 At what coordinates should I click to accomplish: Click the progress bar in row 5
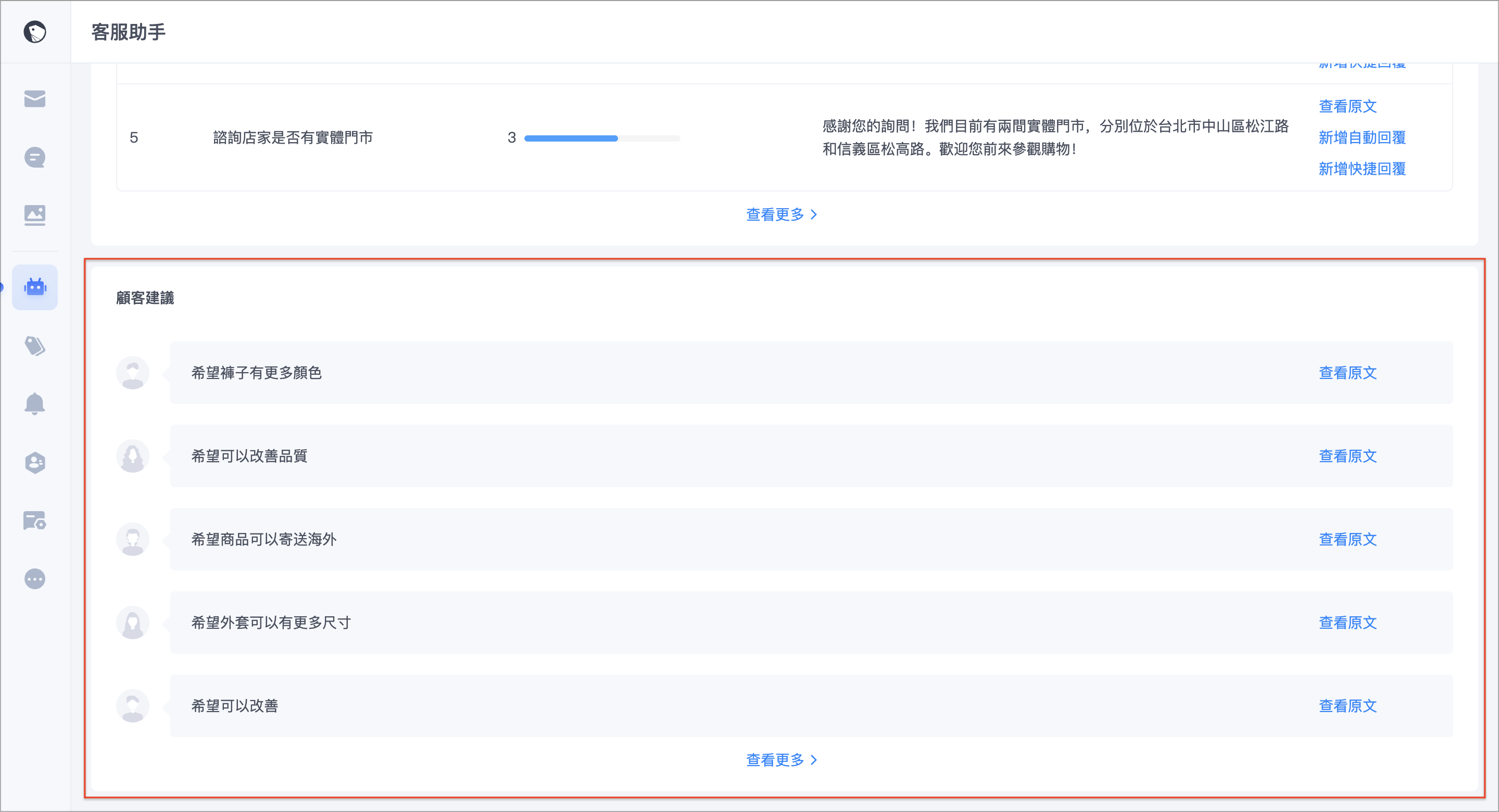click(602, 138)
